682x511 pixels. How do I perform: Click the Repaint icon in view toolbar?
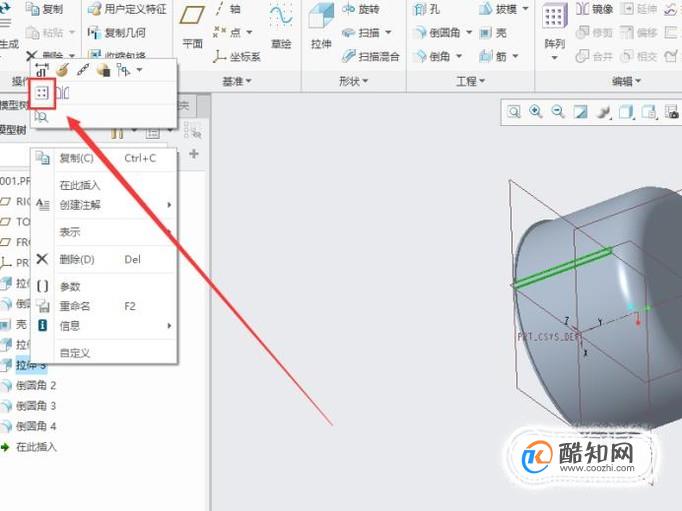coord(580,112)
